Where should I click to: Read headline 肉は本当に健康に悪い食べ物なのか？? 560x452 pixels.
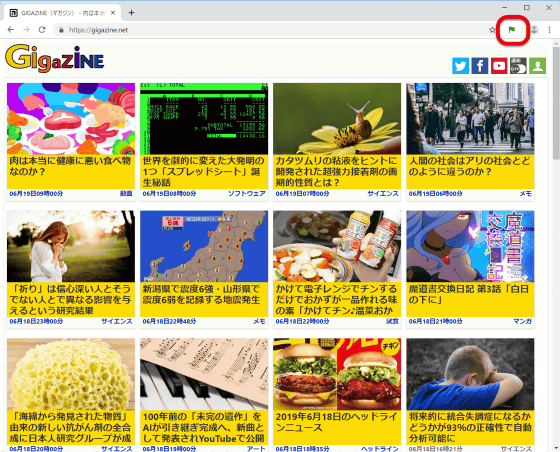click(70, 166)
